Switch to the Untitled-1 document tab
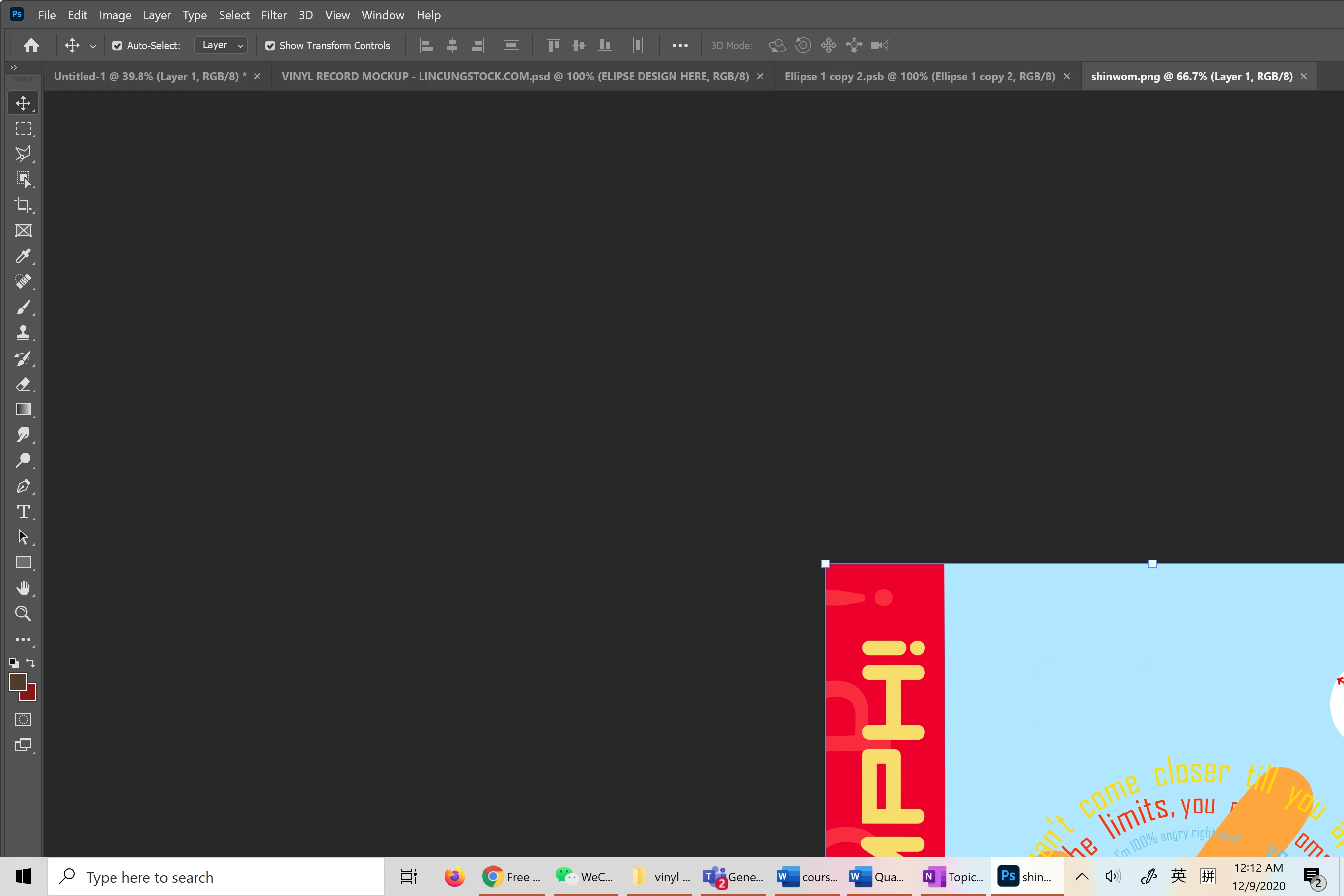This screenshot has width=1344, height=896. click(150, 76)
